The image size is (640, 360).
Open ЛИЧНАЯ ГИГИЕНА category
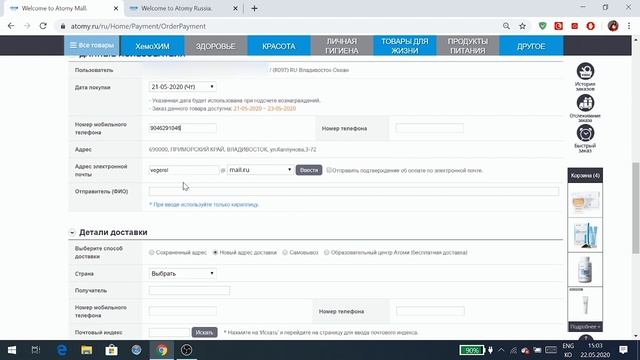[x=342, y=46]
